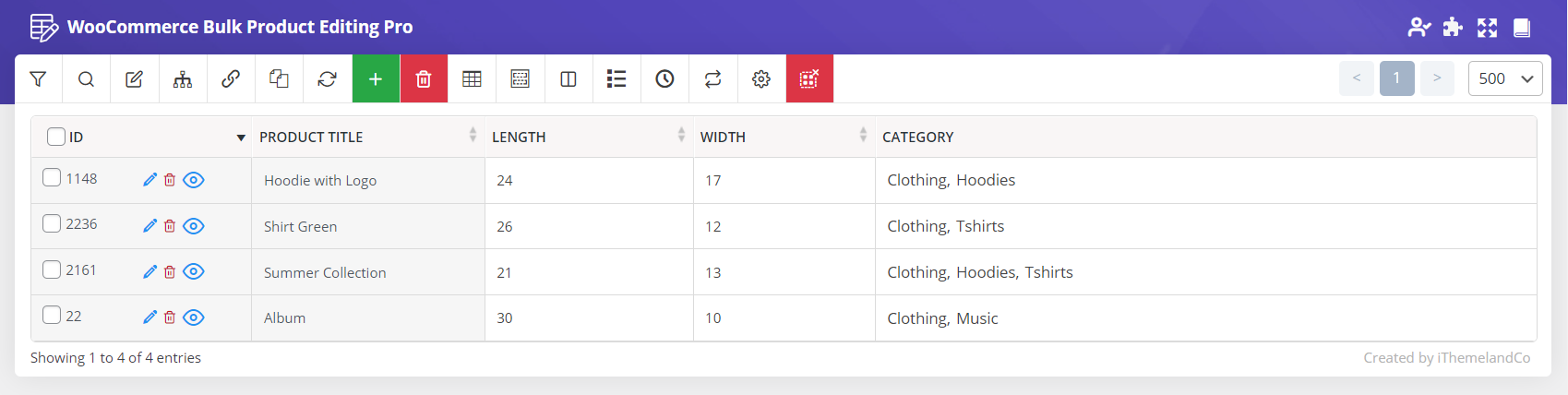Click the red trash delete toolbar button
The width and height of the screenshot is (1568, 395).
pyautogui.click(x=424, y=79)
